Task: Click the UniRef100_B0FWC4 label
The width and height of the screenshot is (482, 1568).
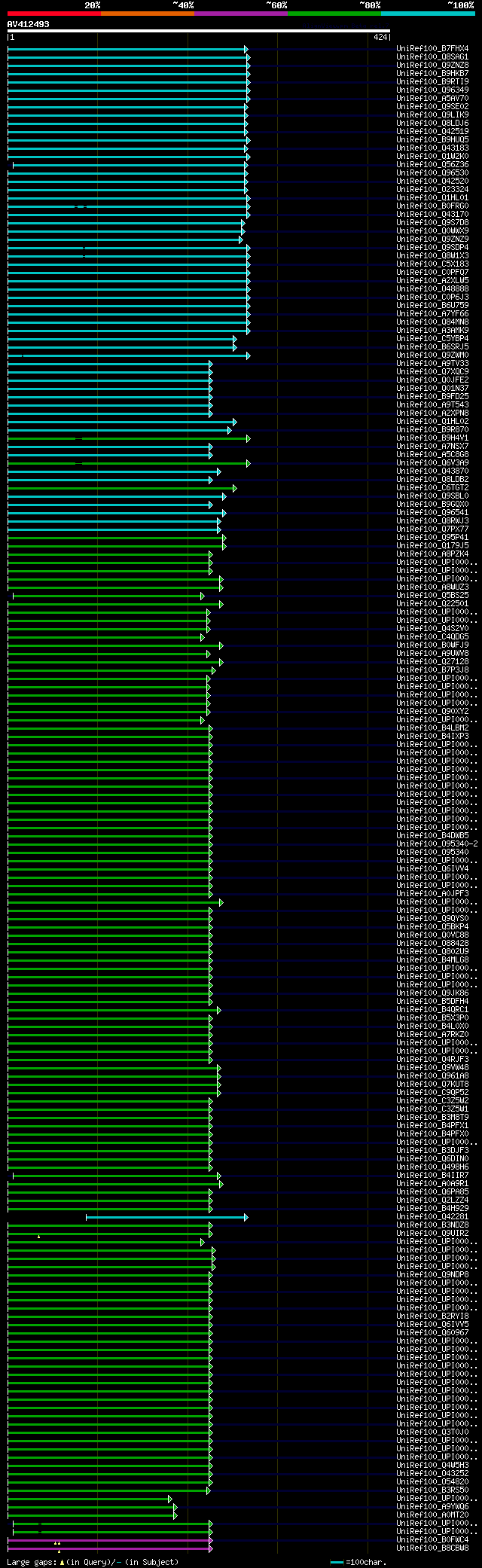Action: (432, 1539)
